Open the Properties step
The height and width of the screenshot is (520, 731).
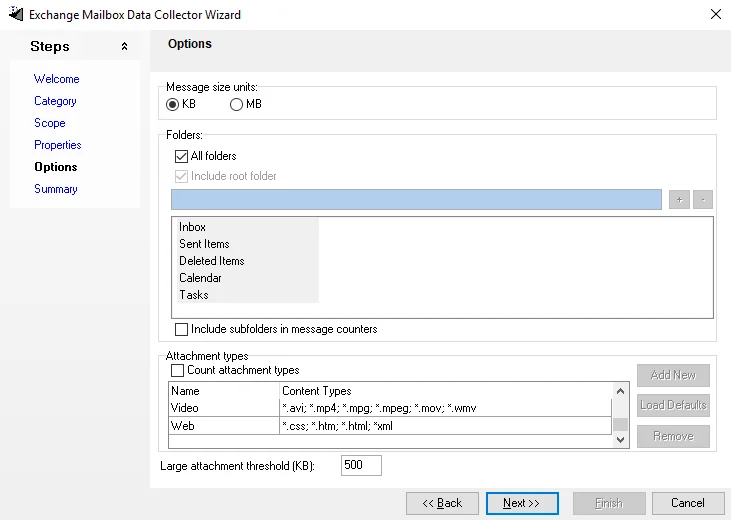click(57, 145)
